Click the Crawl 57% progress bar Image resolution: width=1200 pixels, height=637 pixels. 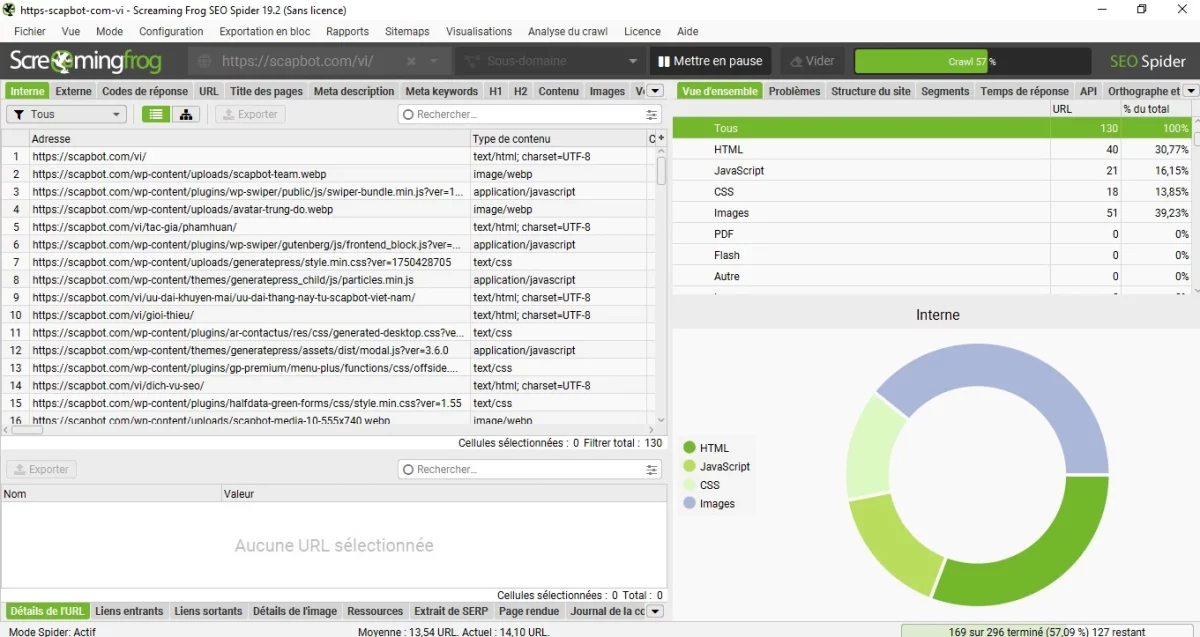click(x=973, y=61)
